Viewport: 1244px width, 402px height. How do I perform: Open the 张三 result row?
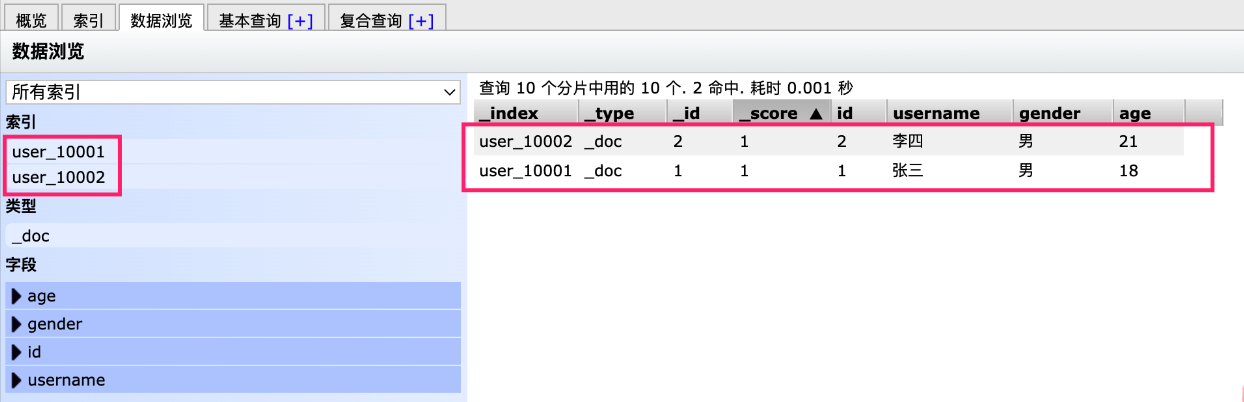coord(906,171)
